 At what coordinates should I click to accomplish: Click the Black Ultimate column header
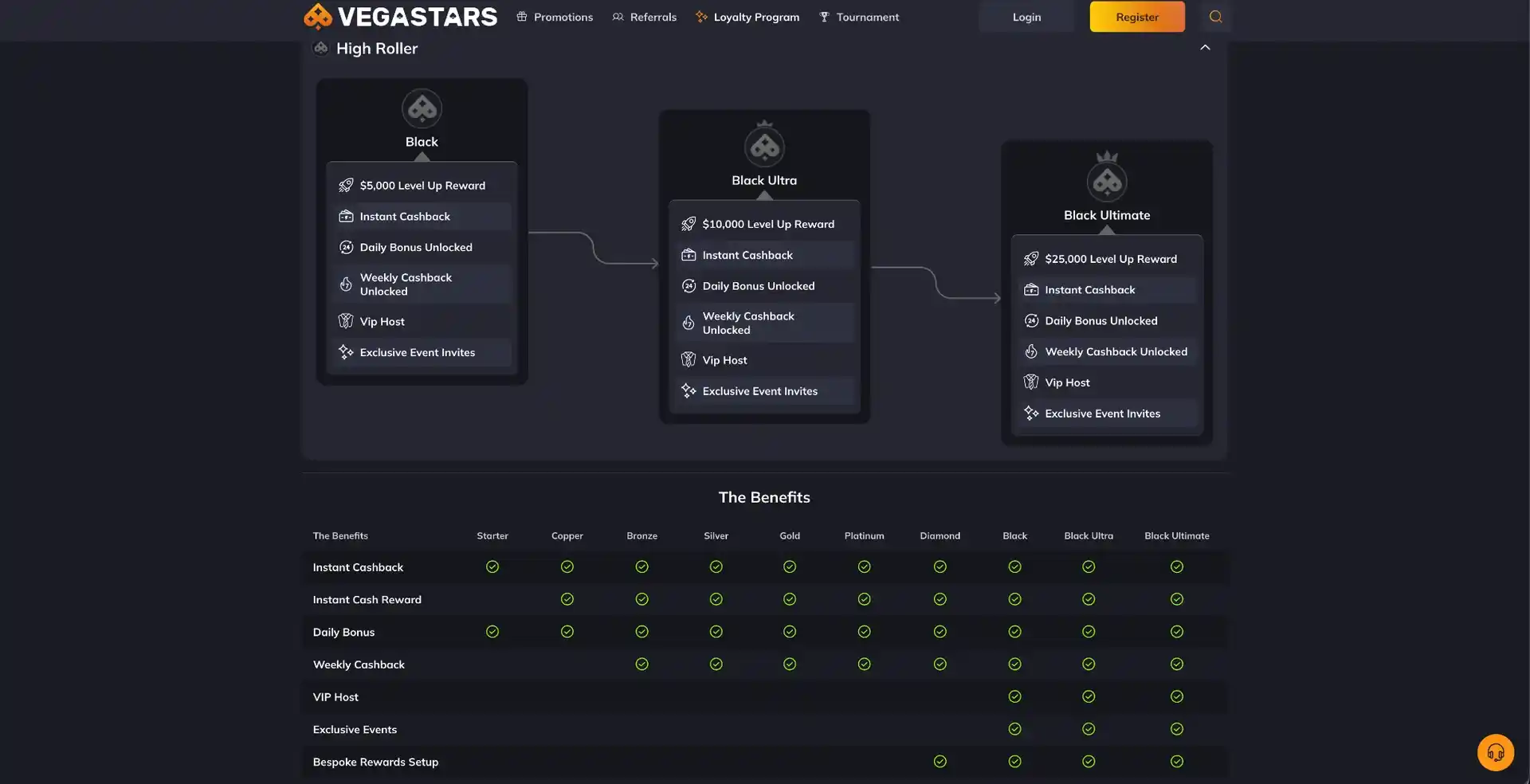tap(1177, 536)
